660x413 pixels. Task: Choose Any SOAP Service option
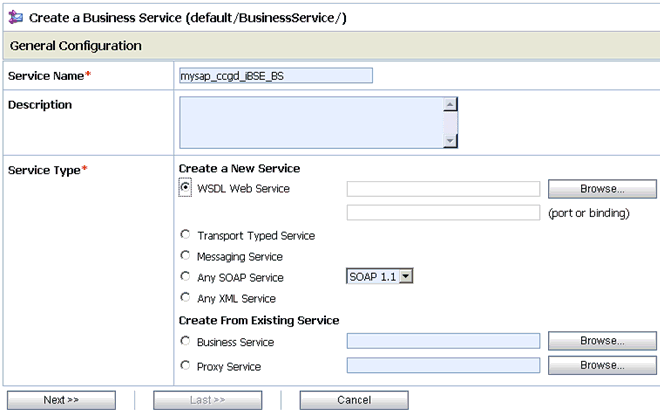(x=185, y=276)
